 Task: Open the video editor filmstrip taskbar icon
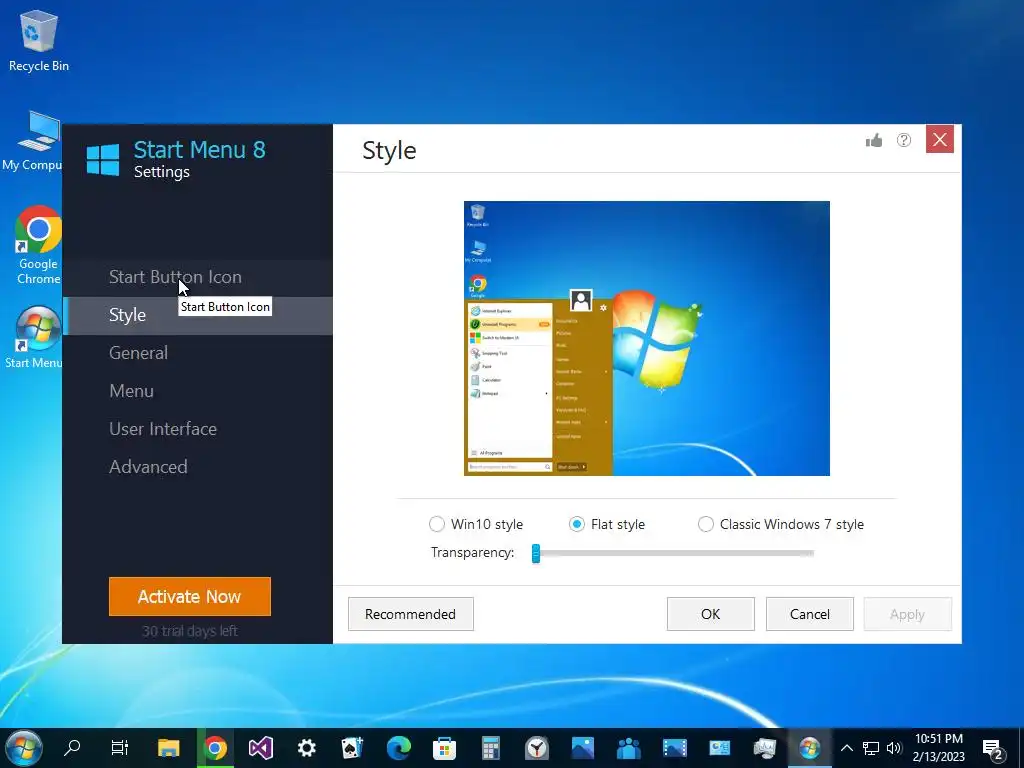tap(675, 748)
